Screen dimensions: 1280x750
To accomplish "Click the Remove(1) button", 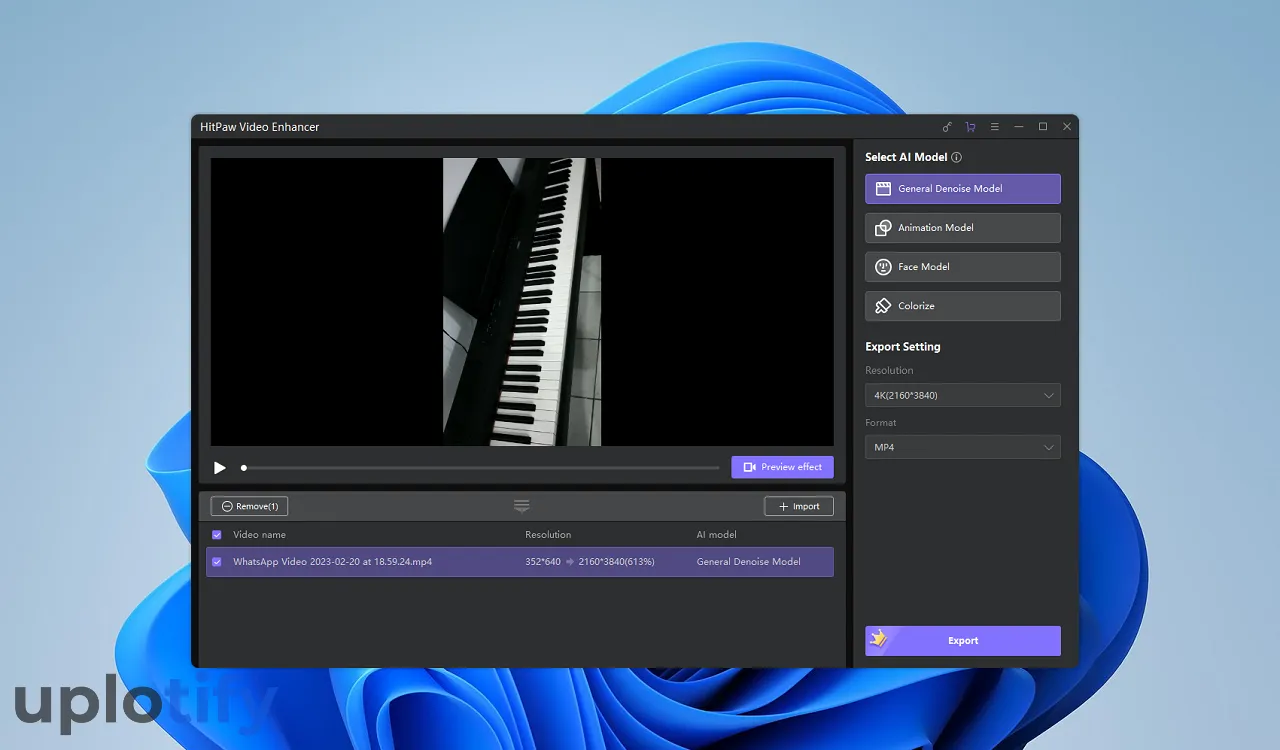I will tap(249, 506).
